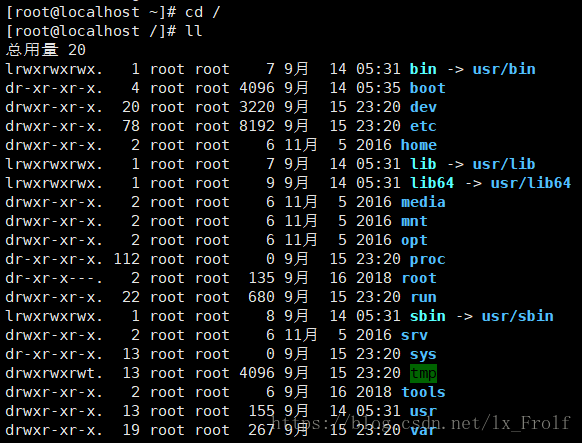The image size is (582, 443).
Task: Click the var directory name
Action: point(423,430)
